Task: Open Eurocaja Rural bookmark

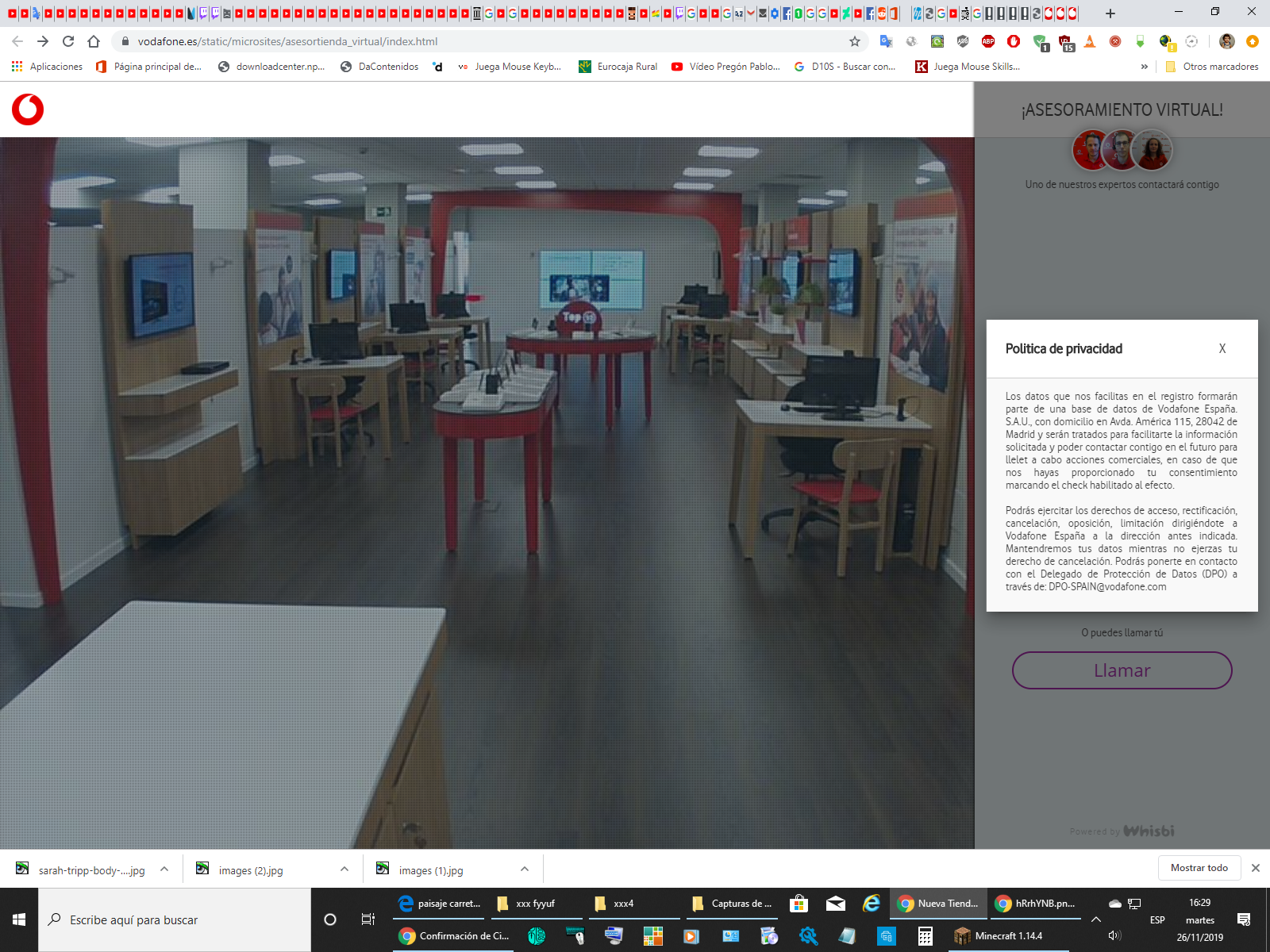Action: 618,67
